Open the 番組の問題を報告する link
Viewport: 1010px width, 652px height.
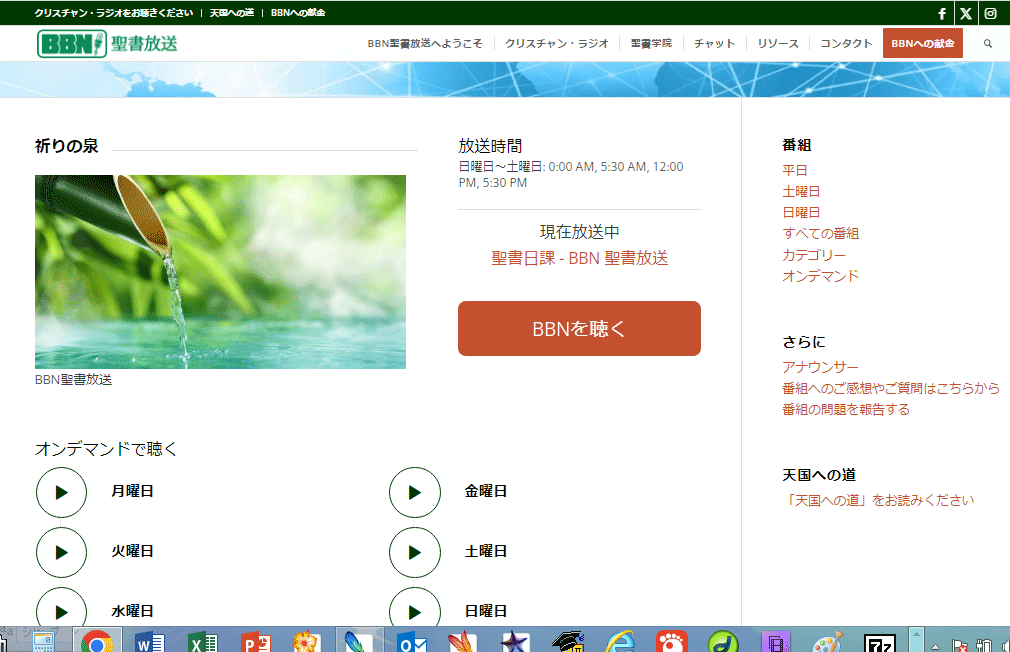(x=846, y=409)
